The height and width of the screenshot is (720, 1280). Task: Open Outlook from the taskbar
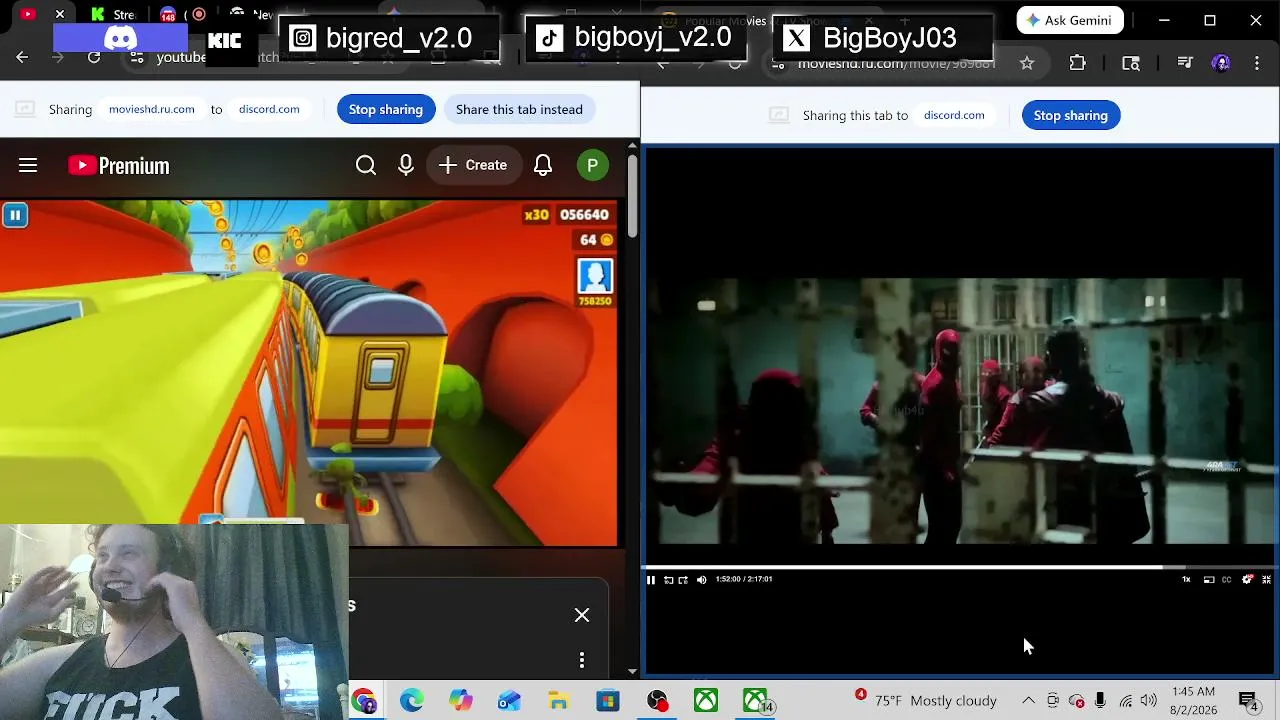point(509,701)
